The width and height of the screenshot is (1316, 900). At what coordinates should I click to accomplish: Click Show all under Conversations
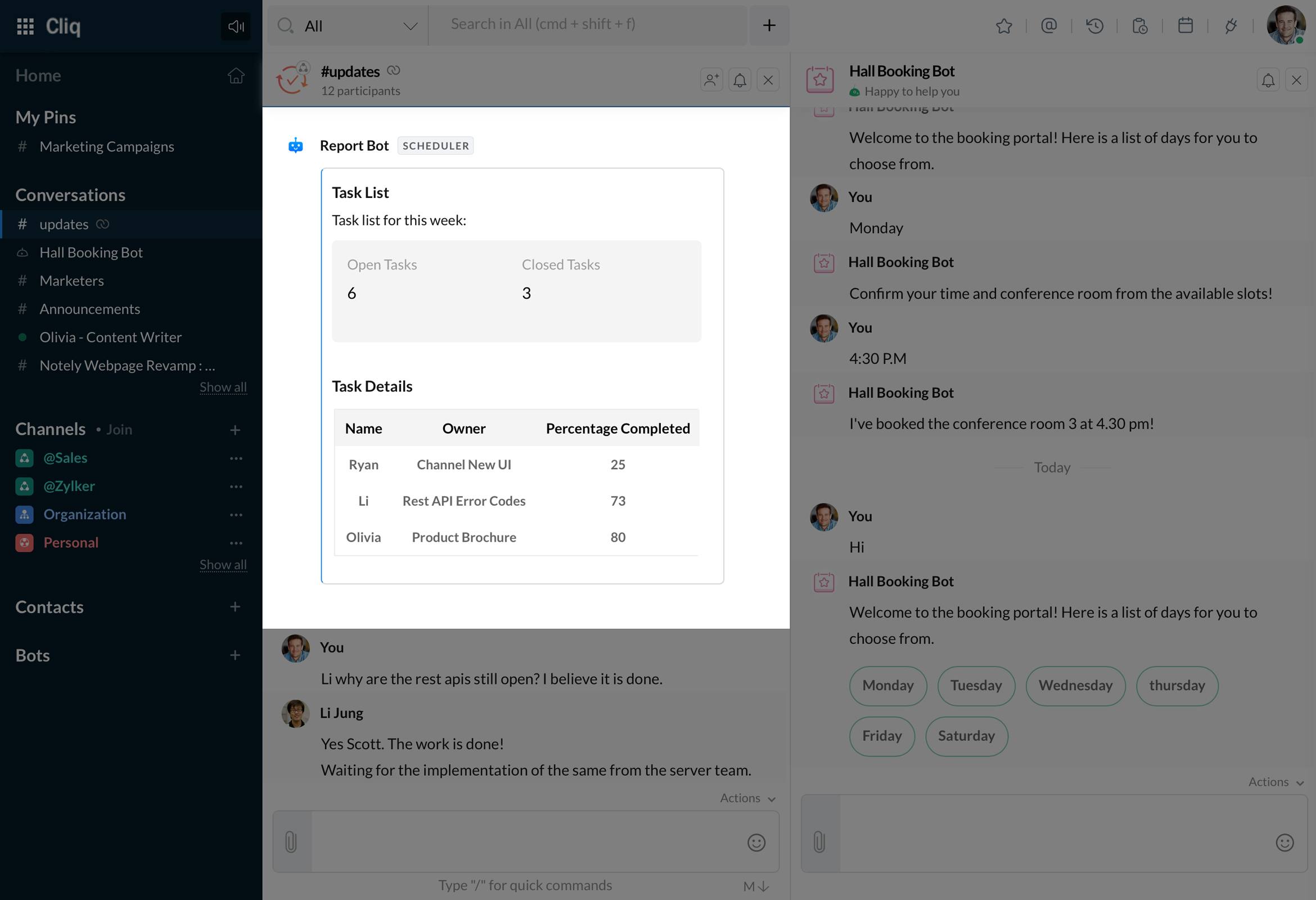click(x=223, y=388)
